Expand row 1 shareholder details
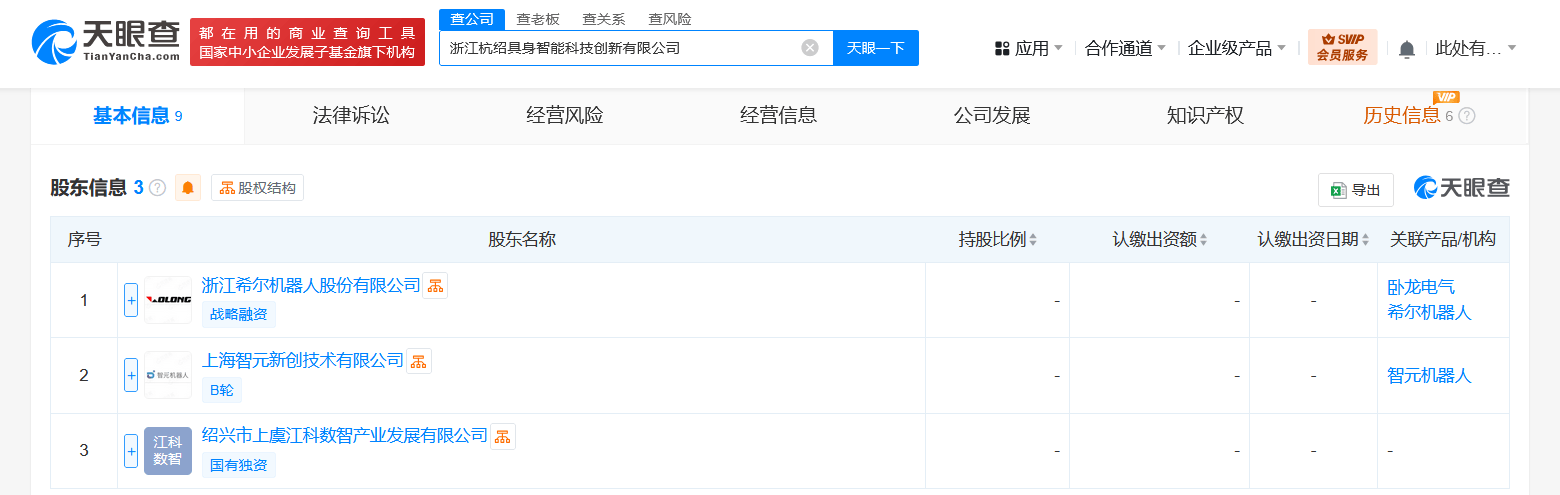Image resolution: width=1560 pixels, height=495 pixels. [131, 300]
